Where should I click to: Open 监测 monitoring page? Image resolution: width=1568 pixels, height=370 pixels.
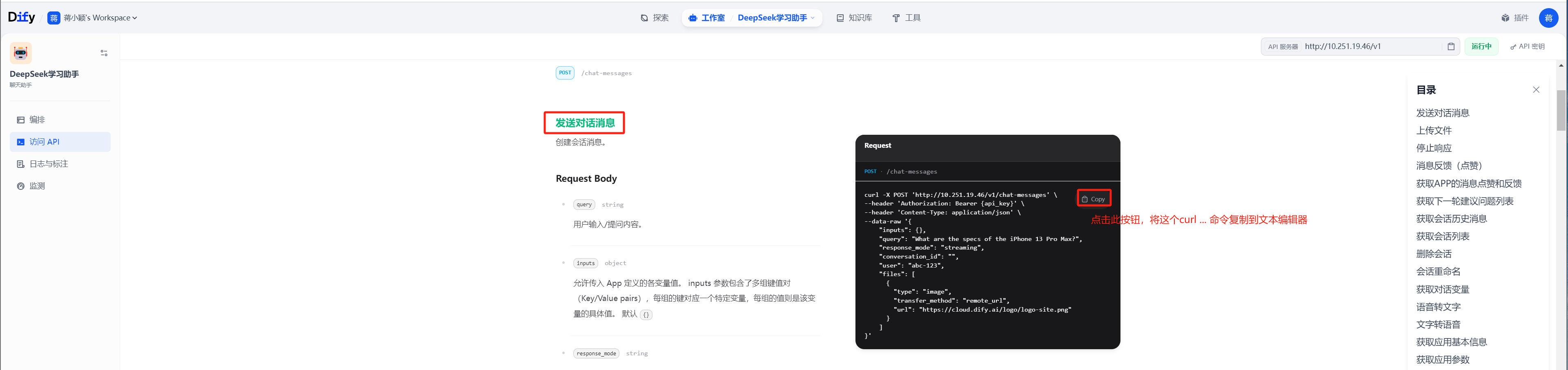(x=60, y=185)
